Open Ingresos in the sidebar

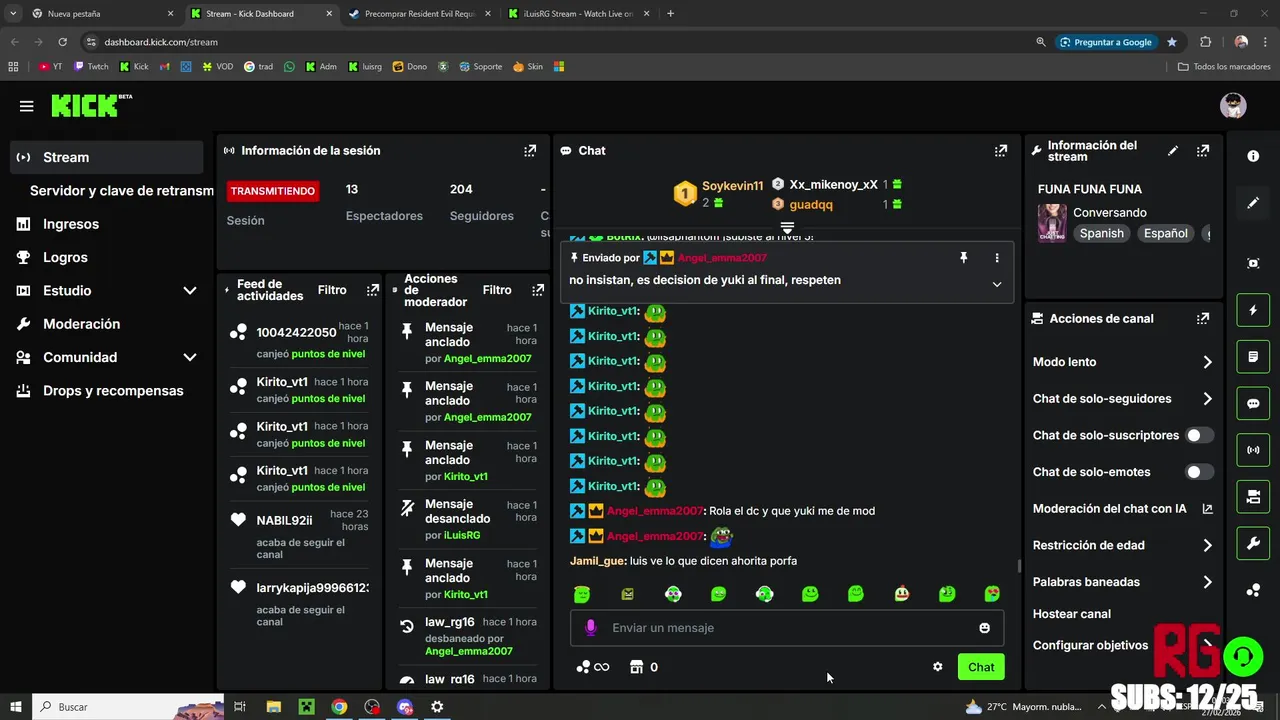[107, 224]
